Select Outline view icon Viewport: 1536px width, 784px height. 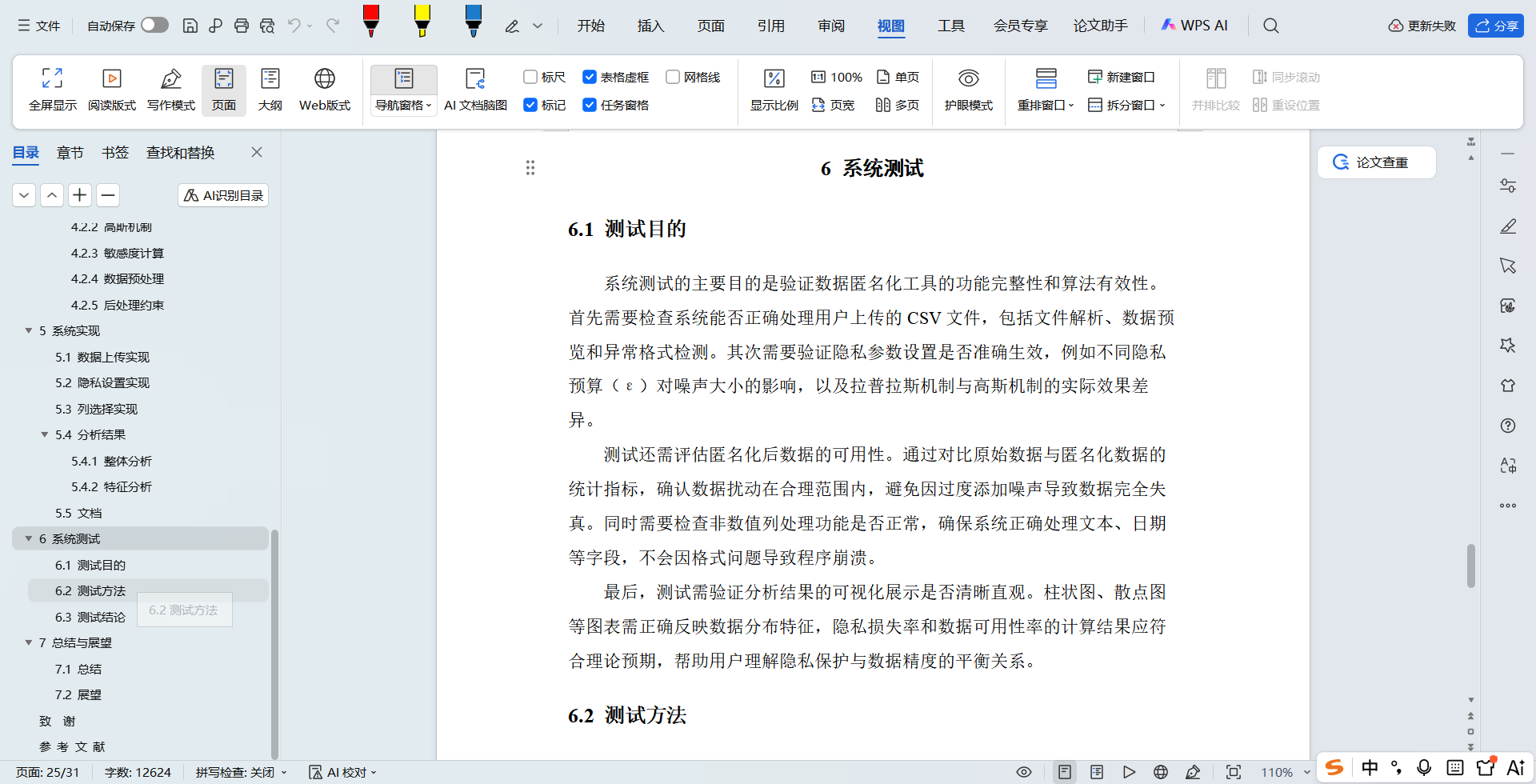(270, 89)
